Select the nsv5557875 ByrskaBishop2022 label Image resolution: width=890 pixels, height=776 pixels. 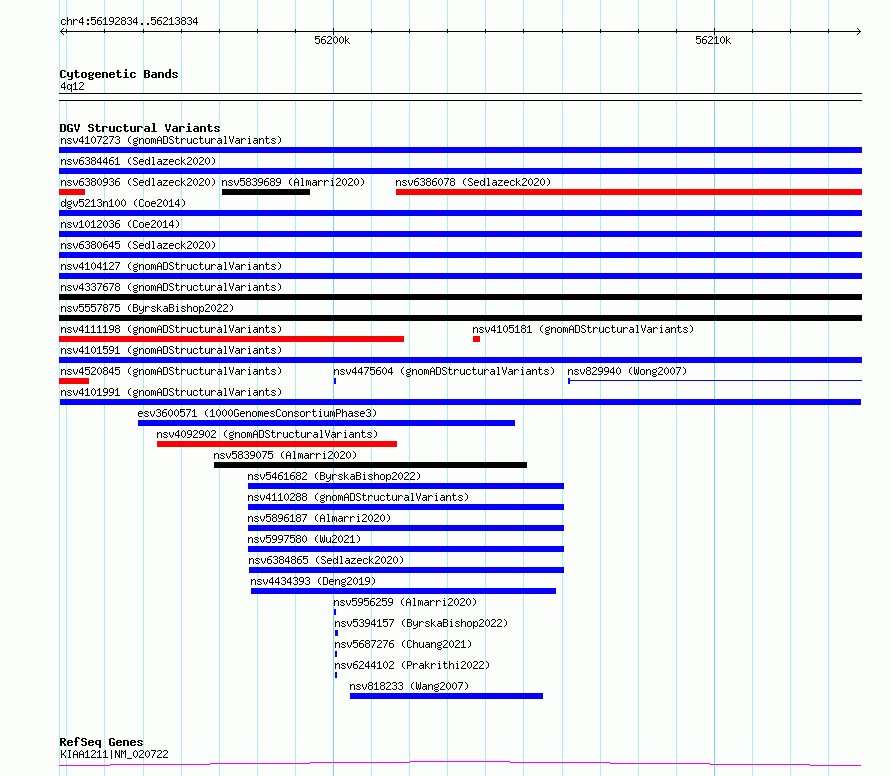coord(147,308)
